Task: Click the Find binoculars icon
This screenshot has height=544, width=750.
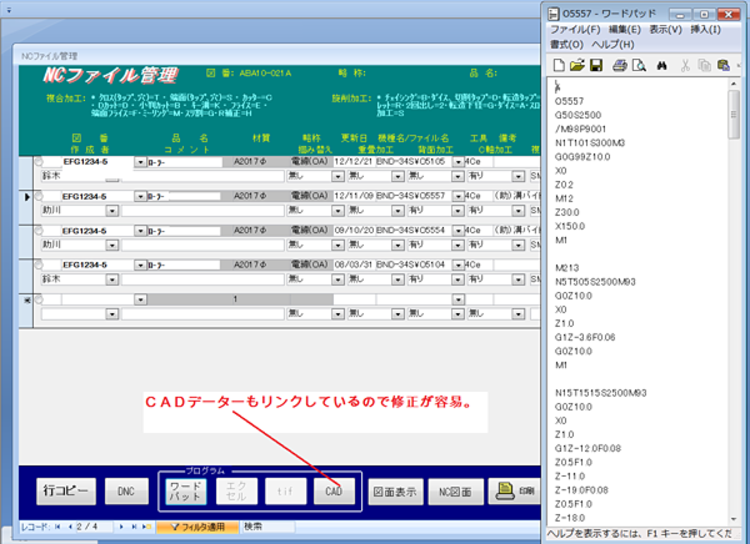Action: click(x=661, y=66)
